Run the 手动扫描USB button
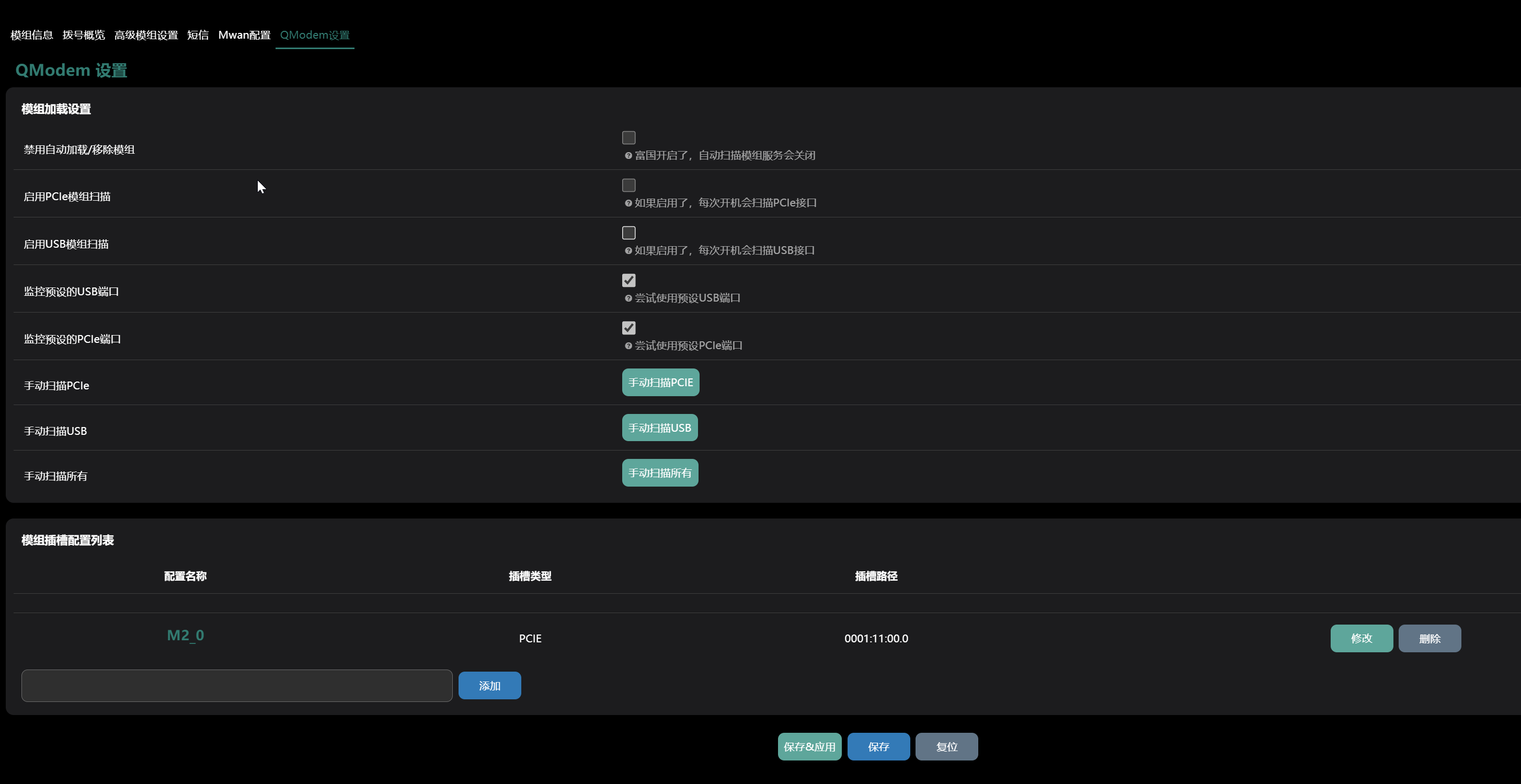The image size is (1521, 784). (659, 428)
